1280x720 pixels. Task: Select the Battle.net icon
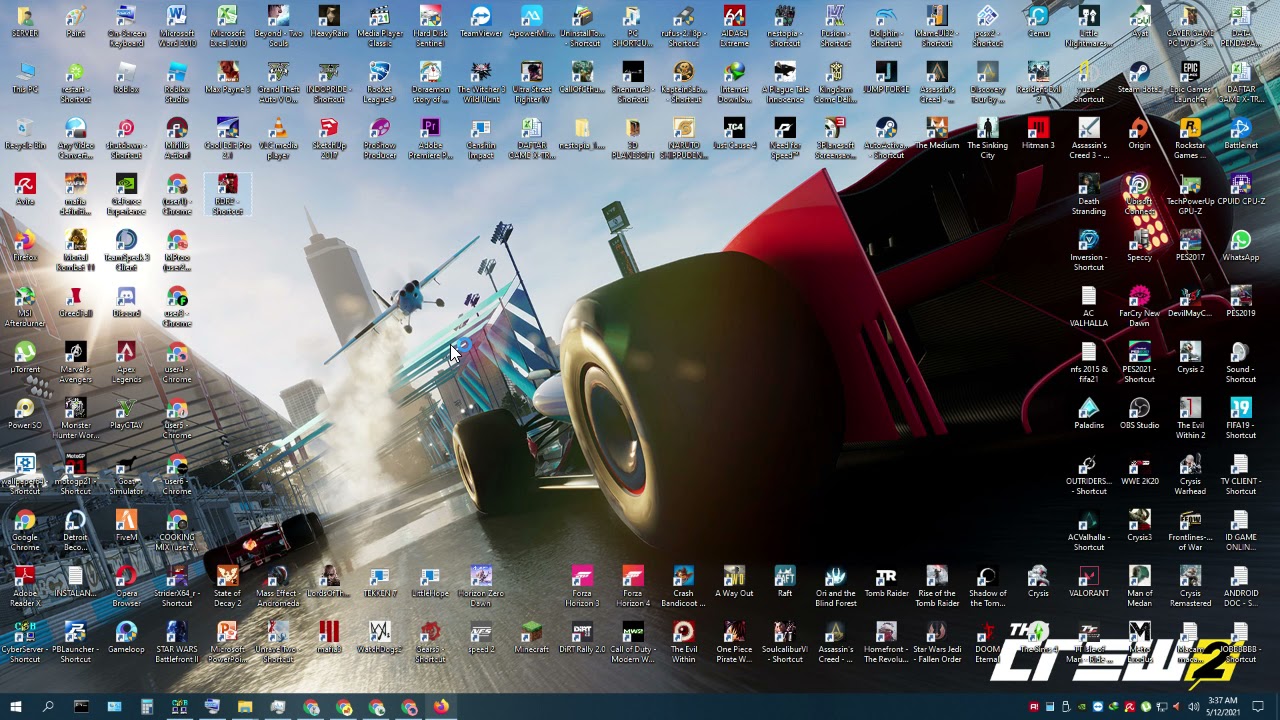click(1241, 135)
